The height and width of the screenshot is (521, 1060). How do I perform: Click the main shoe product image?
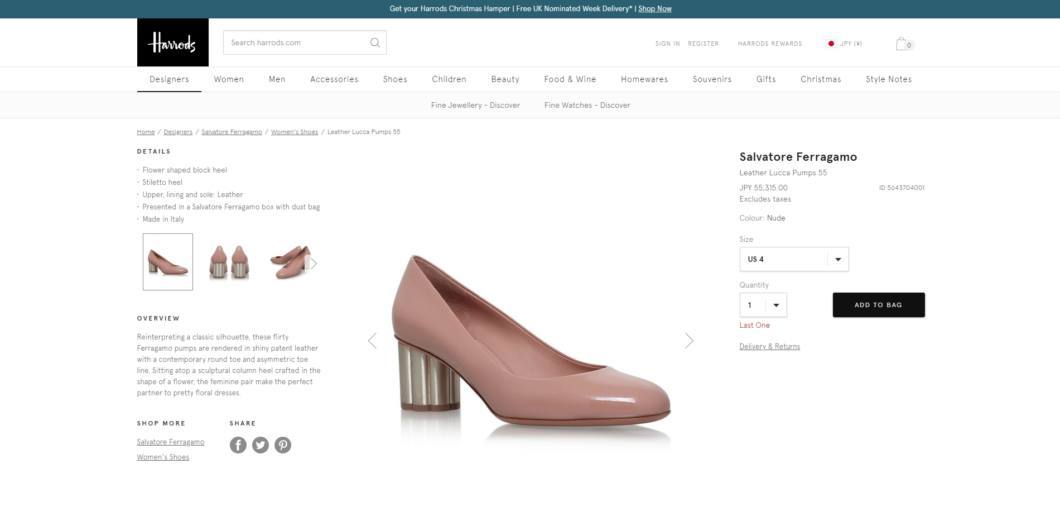click(x=531, y=341)
